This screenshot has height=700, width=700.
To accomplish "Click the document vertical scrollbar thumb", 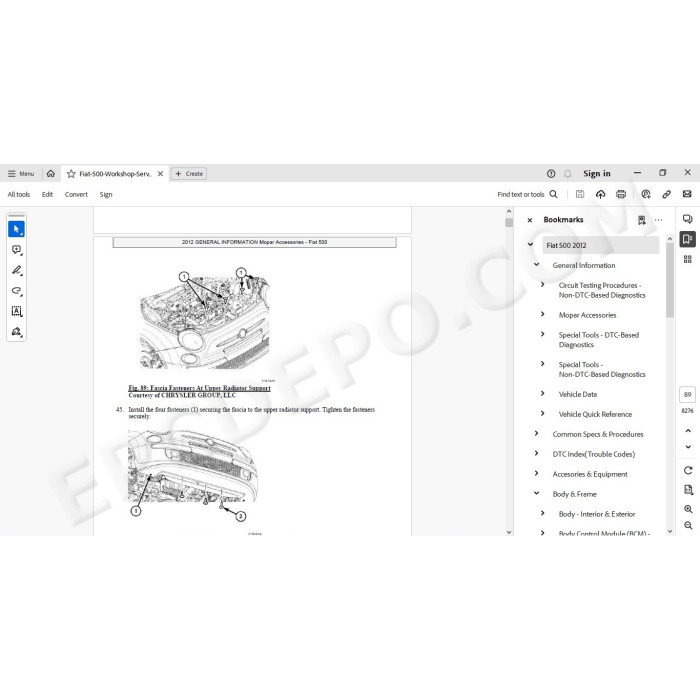I will point(509,222).
